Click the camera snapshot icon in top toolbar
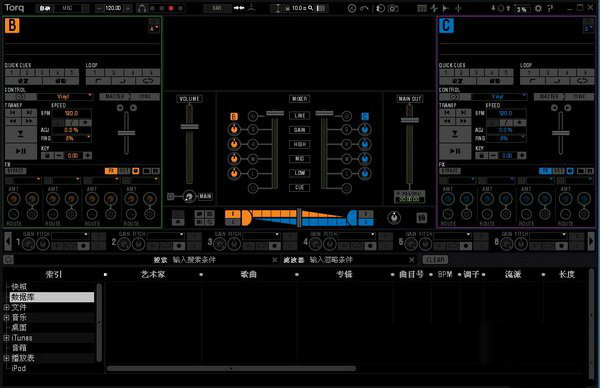Screen dimensions: 600x388 click(393, 8)
